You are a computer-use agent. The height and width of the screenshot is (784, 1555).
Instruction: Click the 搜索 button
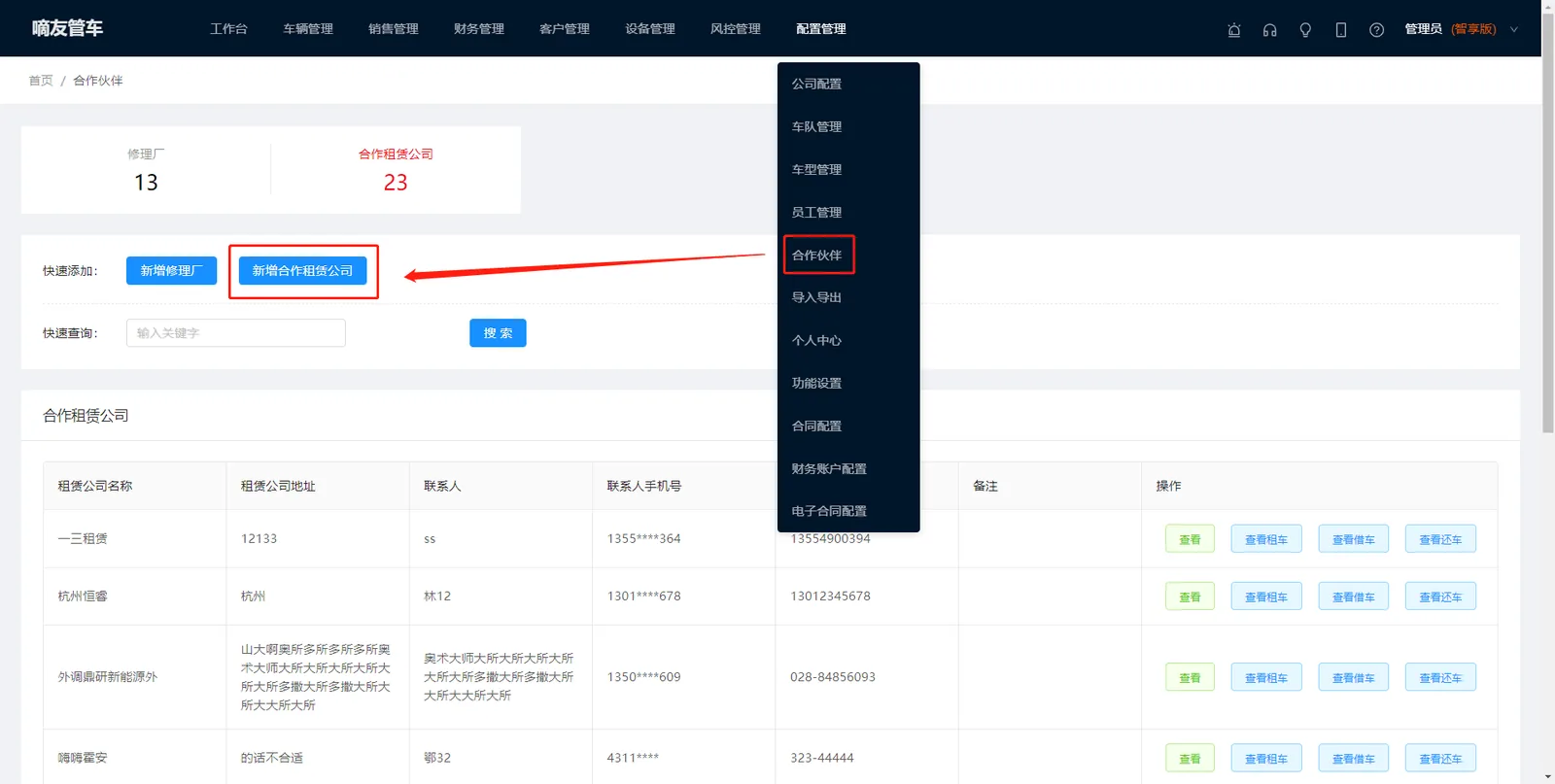point(498,333)
